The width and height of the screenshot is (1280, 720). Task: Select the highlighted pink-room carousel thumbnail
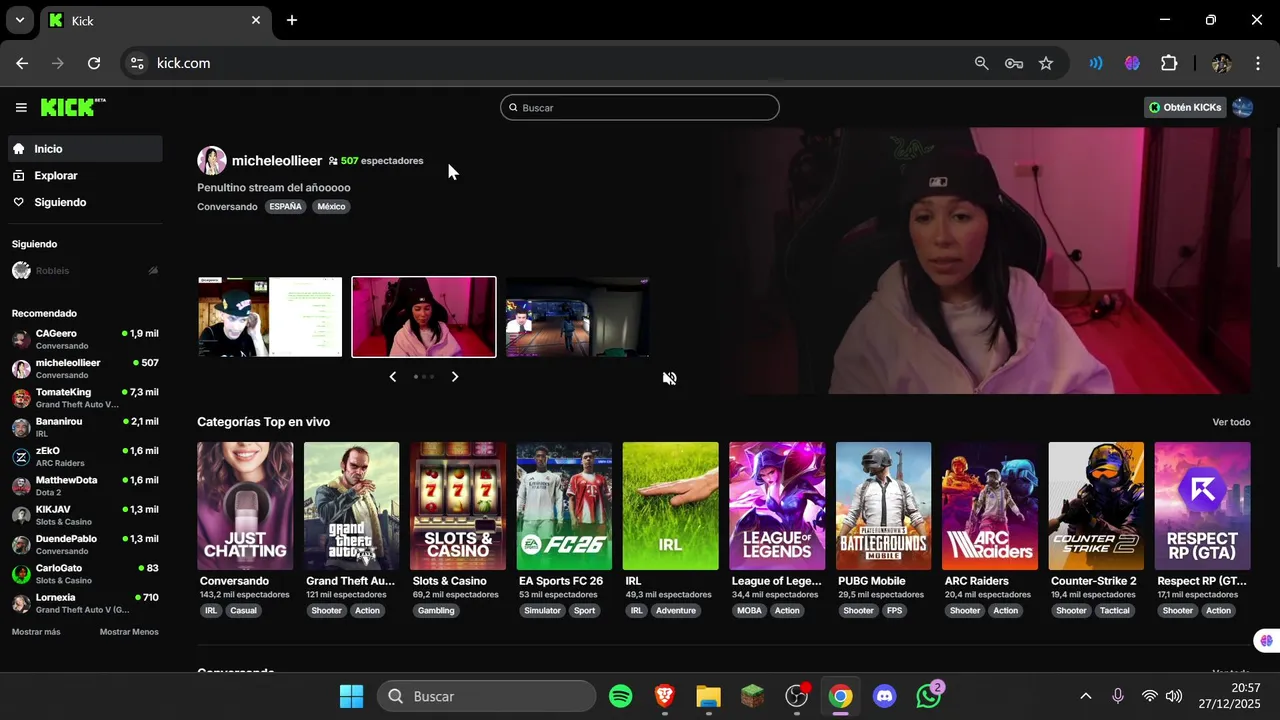click(424, 317)
